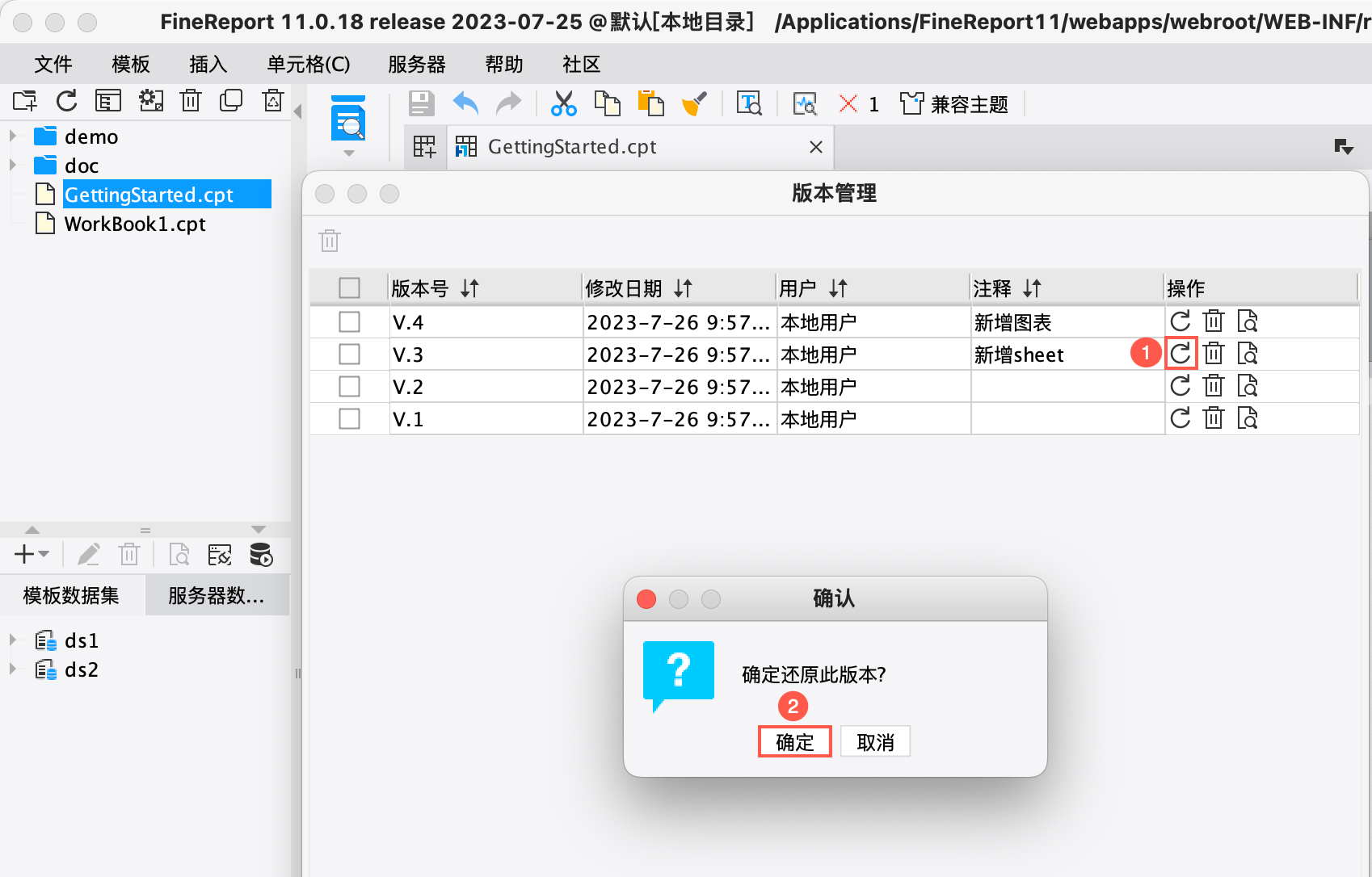The image size is (1372, 877).
Task: Redo the last undone action
Action: 509,104
